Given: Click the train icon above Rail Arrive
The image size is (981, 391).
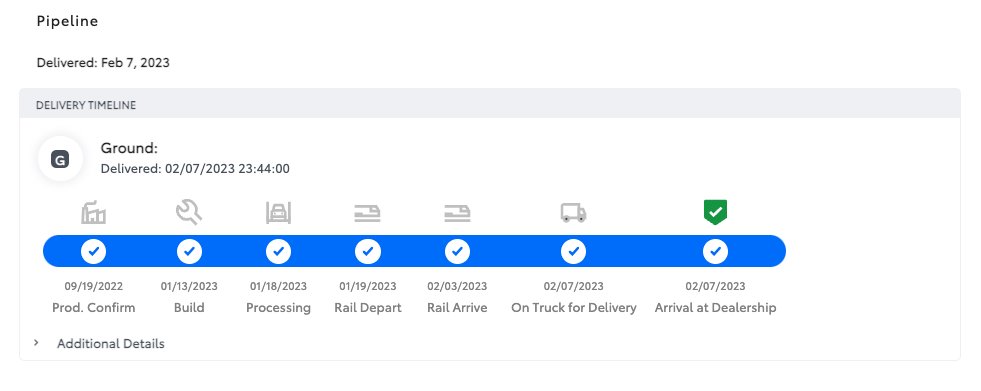Looking at the screenshot, I should tap(457, 213).
